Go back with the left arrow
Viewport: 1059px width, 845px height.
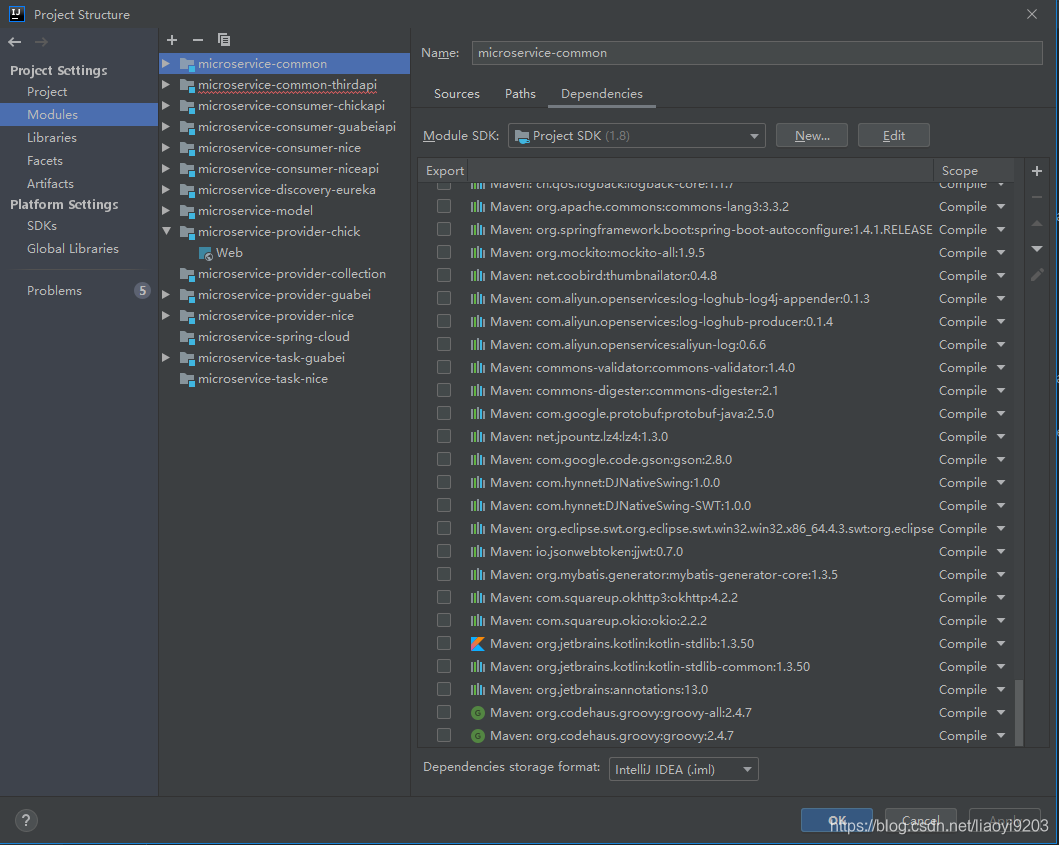[x=15, y=42]
